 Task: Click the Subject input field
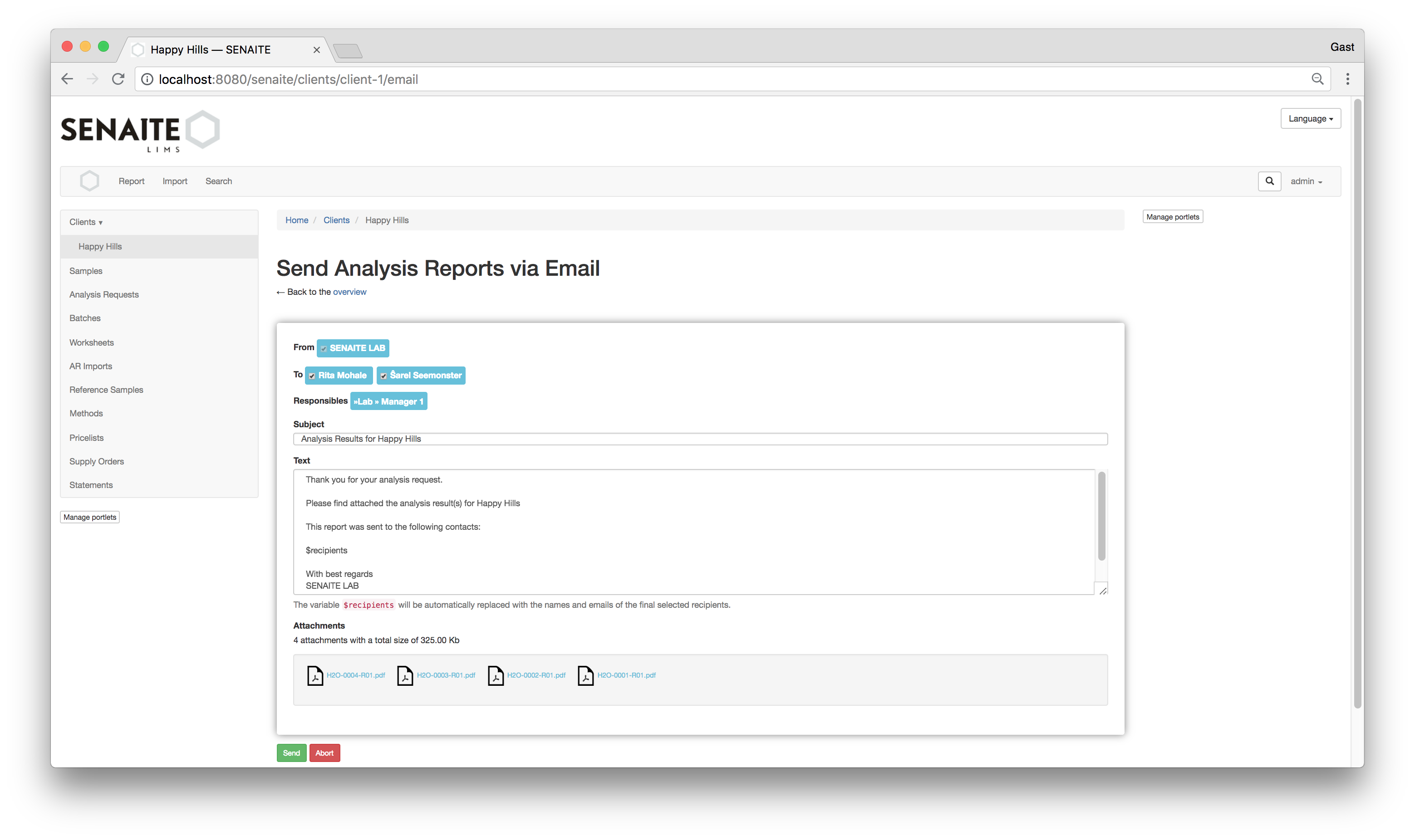(x=700, y=439)
